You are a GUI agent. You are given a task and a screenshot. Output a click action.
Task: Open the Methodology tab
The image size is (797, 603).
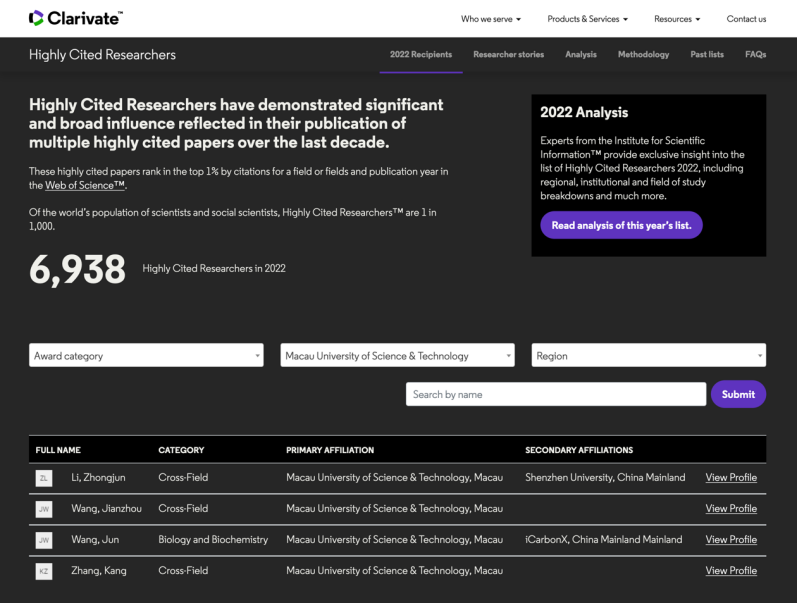(643, 54)
